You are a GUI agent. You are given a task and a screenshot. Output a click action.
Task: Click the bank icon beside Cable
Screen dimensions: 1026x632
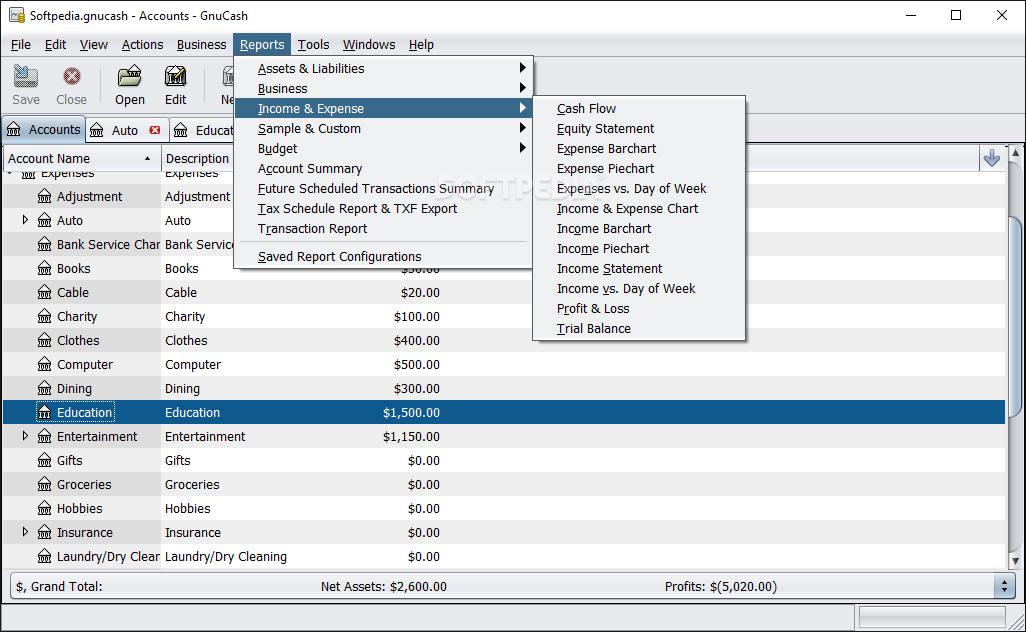pos(44,292)
